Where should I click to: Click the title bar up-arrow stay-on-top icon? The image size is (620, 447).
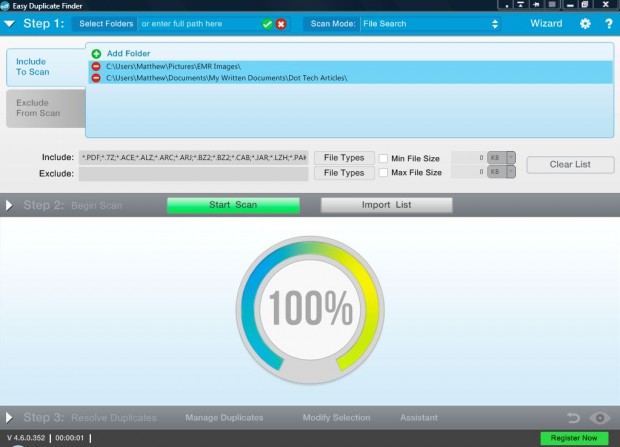click(x=520, y=5)
